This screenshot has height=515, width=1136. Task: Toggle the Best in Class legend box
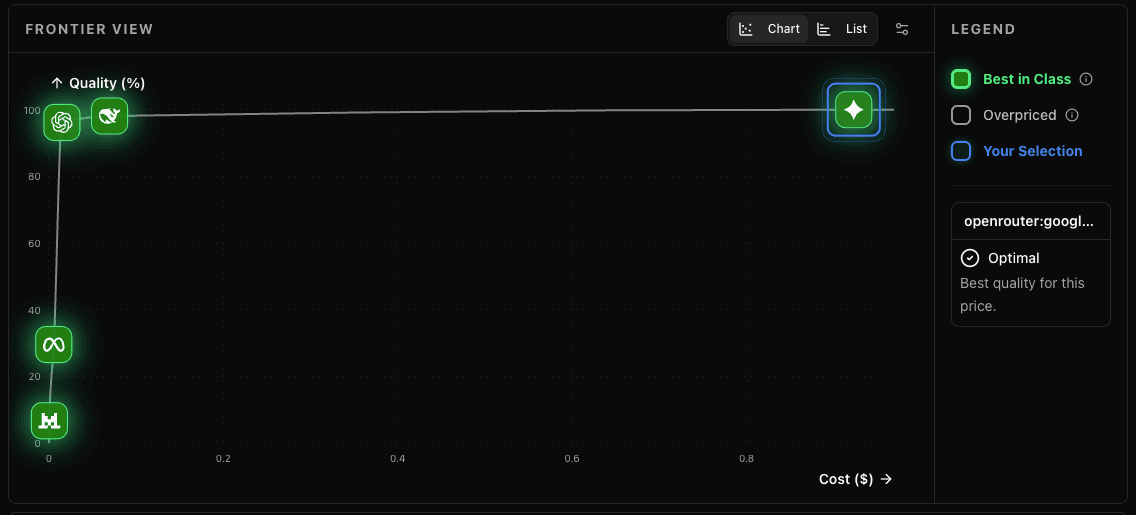[961, 79]
